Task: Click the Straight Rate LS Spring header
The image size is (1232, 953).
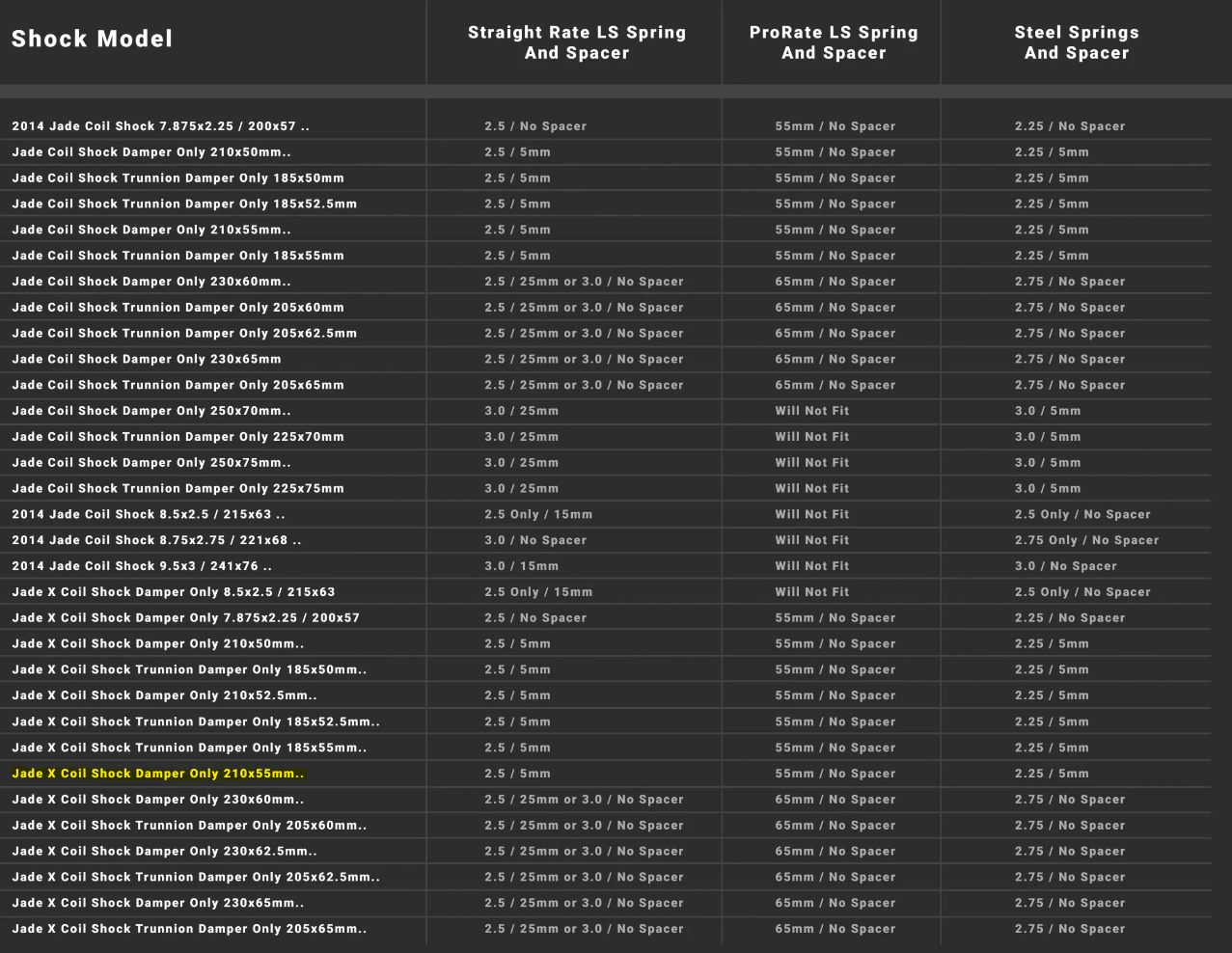Action: coord(576,42)
